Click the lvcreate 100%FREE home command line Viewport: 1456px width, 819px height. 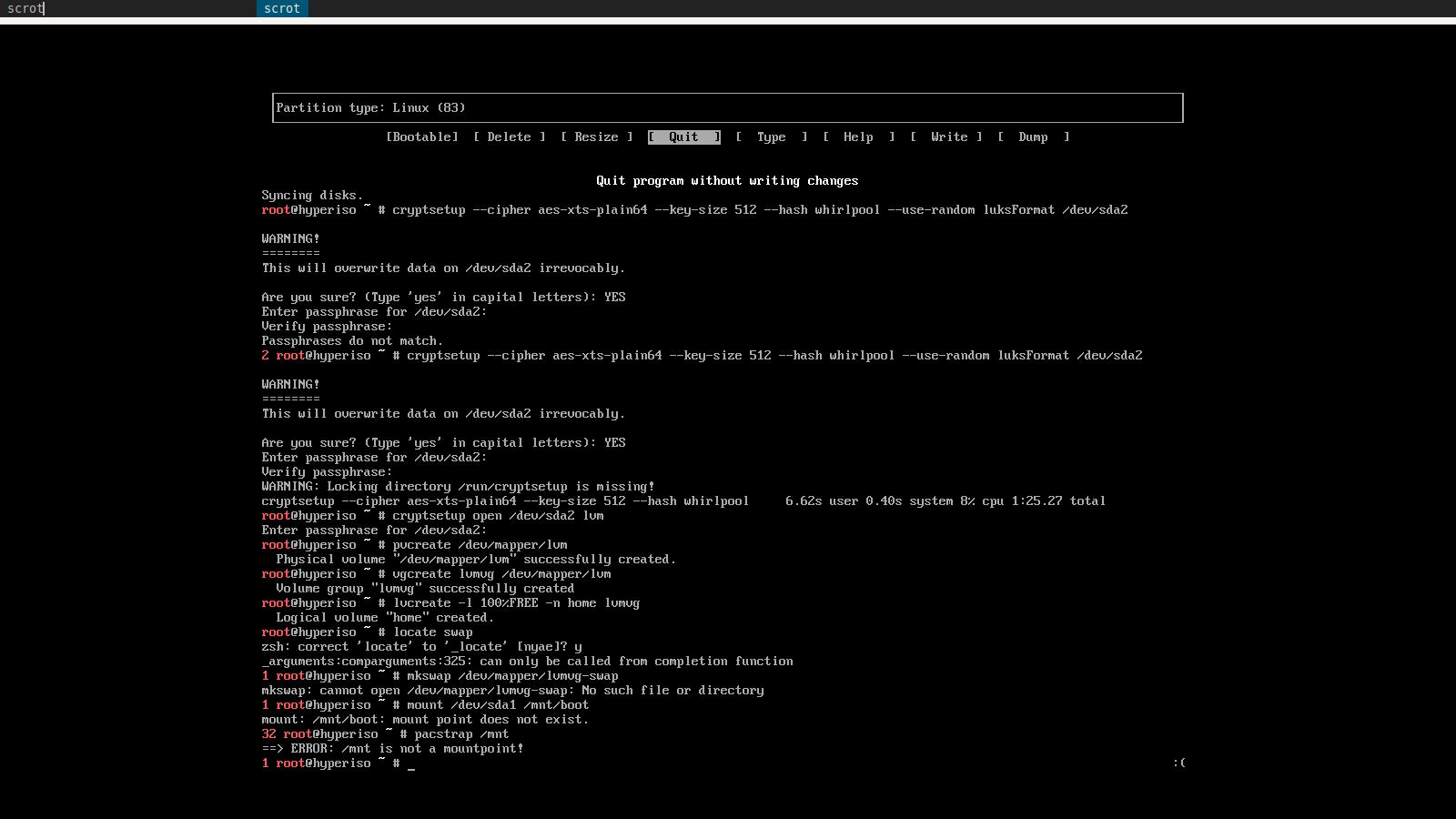(516, 603)
